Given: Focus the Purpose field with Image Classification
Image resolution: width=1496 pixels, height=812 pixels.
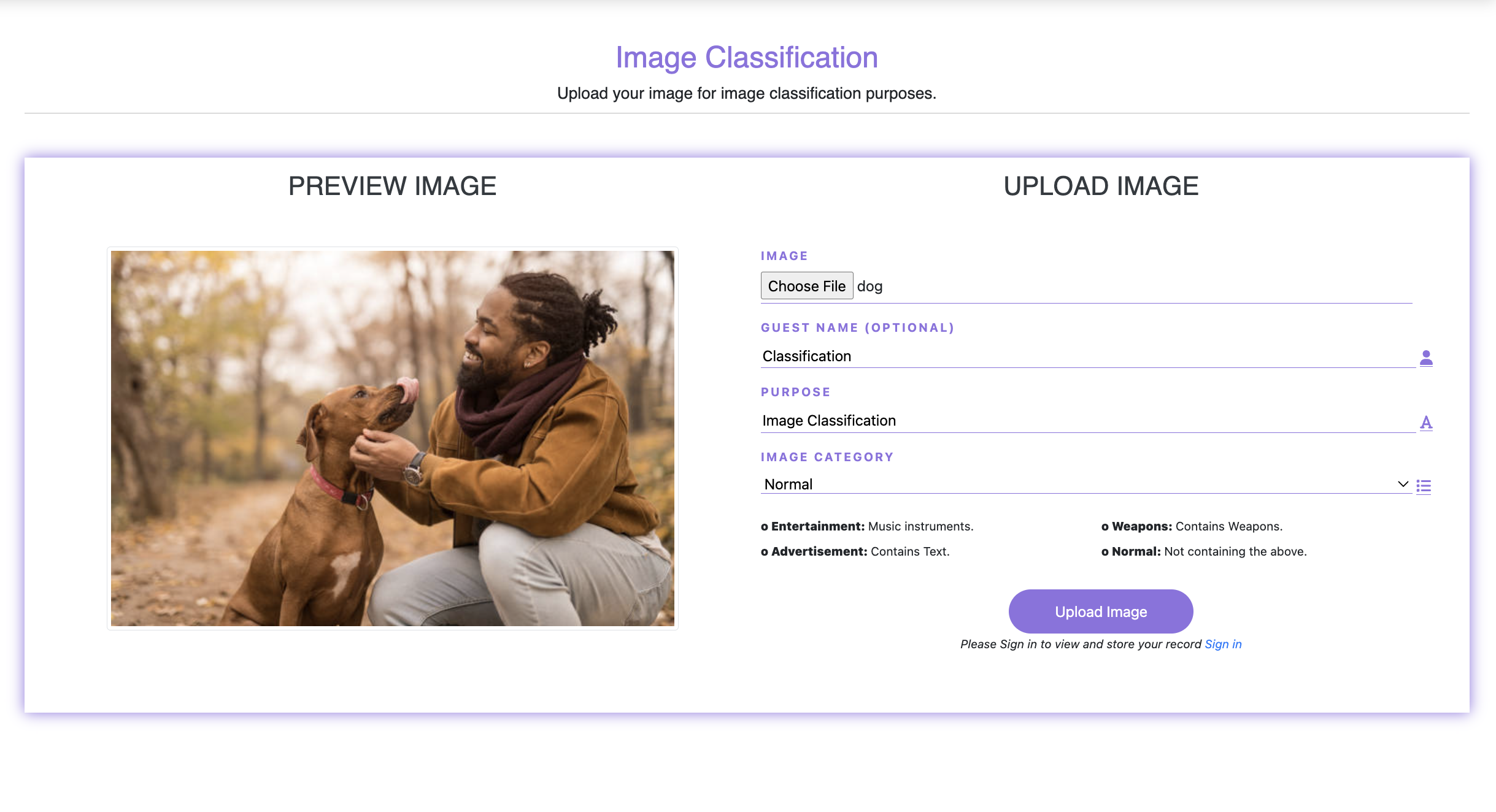Looking at the screenshot, I should click(x=1088, y=421).
